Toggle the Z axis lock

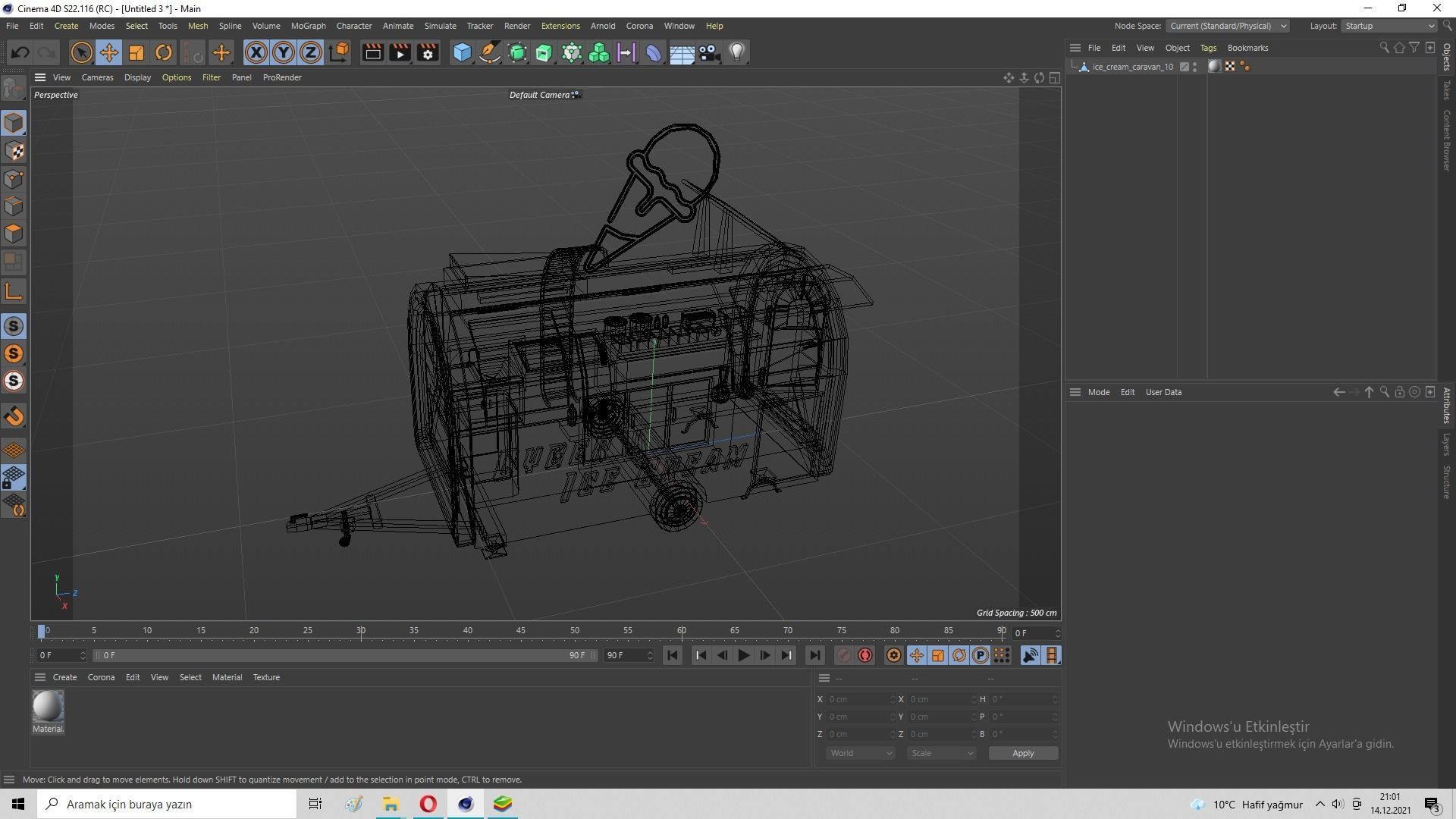pyautogui.click(x=311, y=52)
